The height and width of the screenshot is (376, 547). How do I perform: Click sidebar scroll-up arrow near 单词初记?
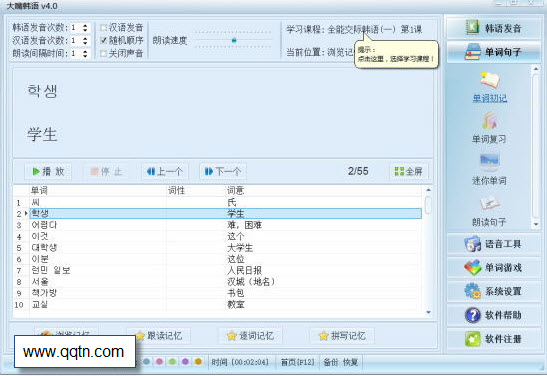(x=536, y=69)
